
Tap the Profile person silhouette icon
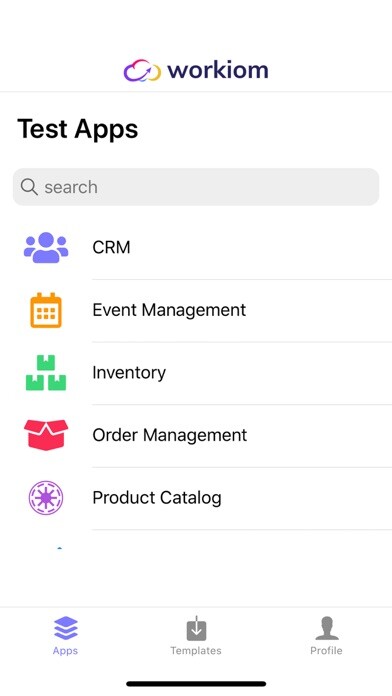click(327, 628)
